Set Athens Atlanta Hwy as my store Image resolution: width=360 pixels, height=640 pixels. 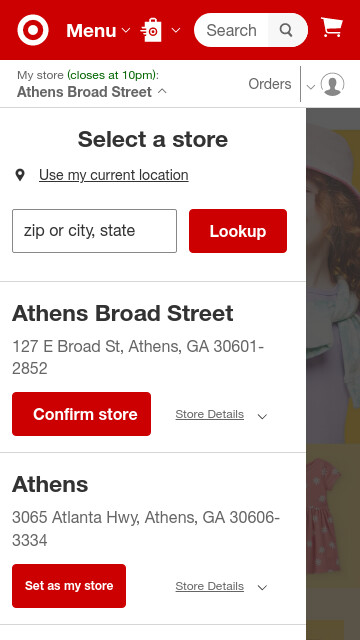click(x=69, y=586)
